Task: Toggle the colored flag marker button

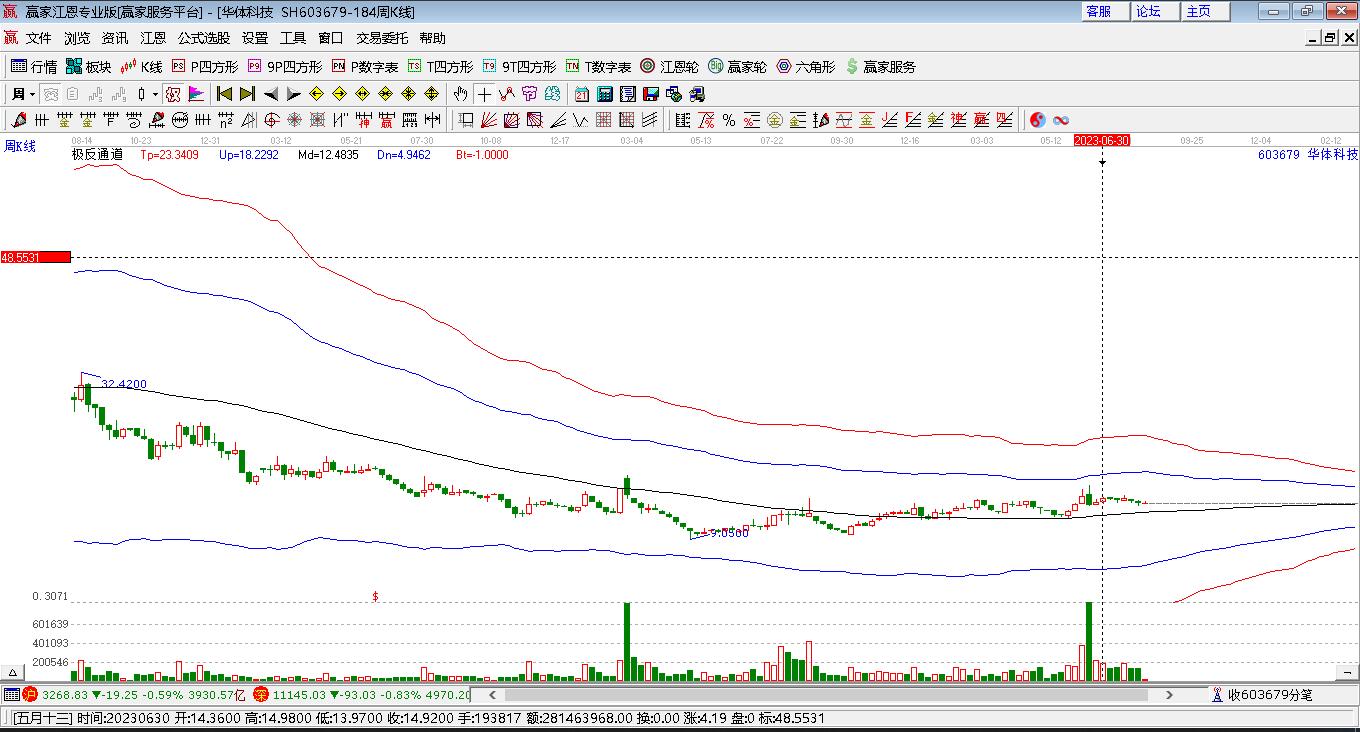Action: (x=196, y=94)
